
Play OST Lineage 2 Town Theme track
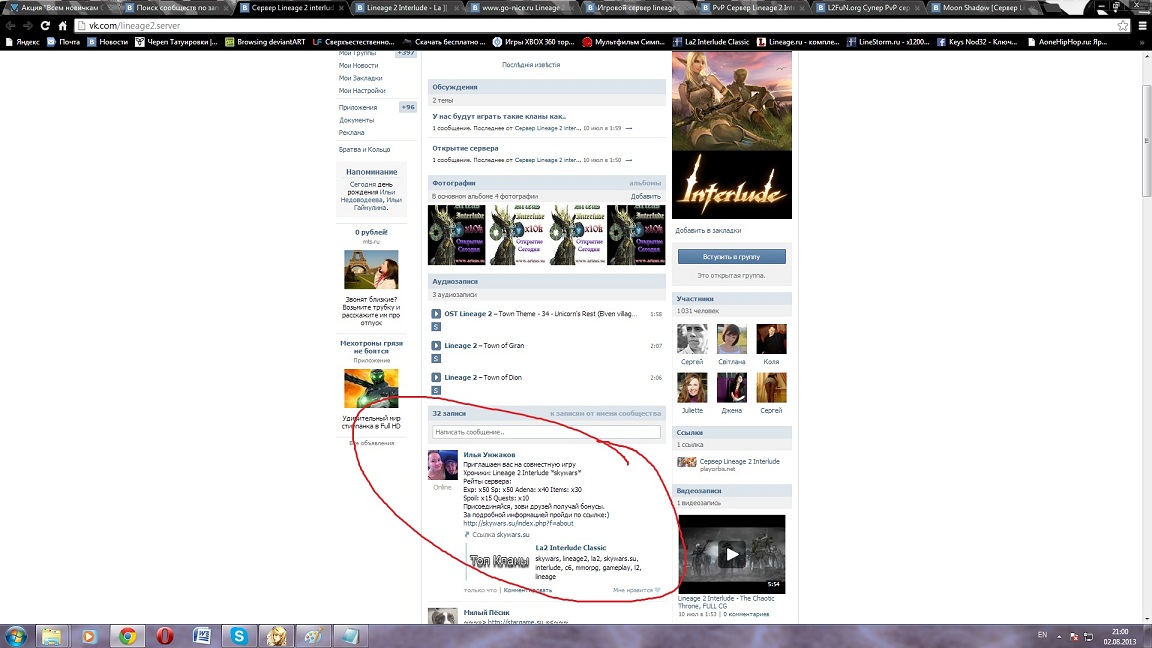point(436,314)
